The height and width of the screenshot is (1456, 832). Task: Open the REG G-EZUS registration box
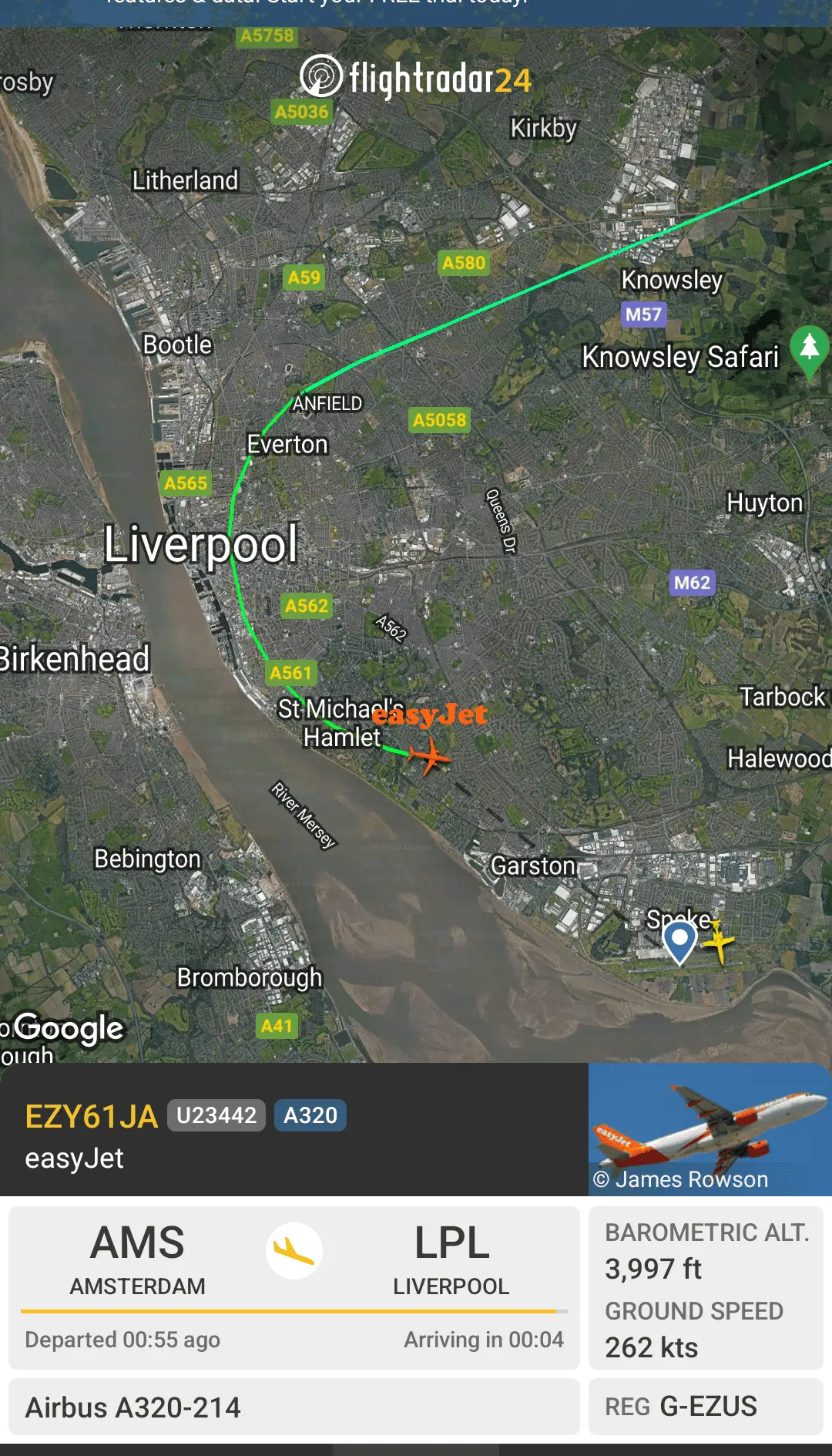[706, 1406]
